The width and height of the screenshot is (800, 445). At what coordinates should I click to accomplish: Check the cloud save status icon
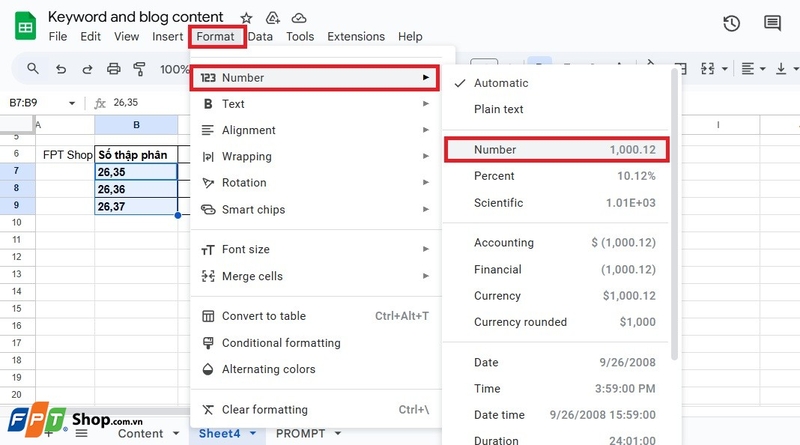[x=299, y=18]
